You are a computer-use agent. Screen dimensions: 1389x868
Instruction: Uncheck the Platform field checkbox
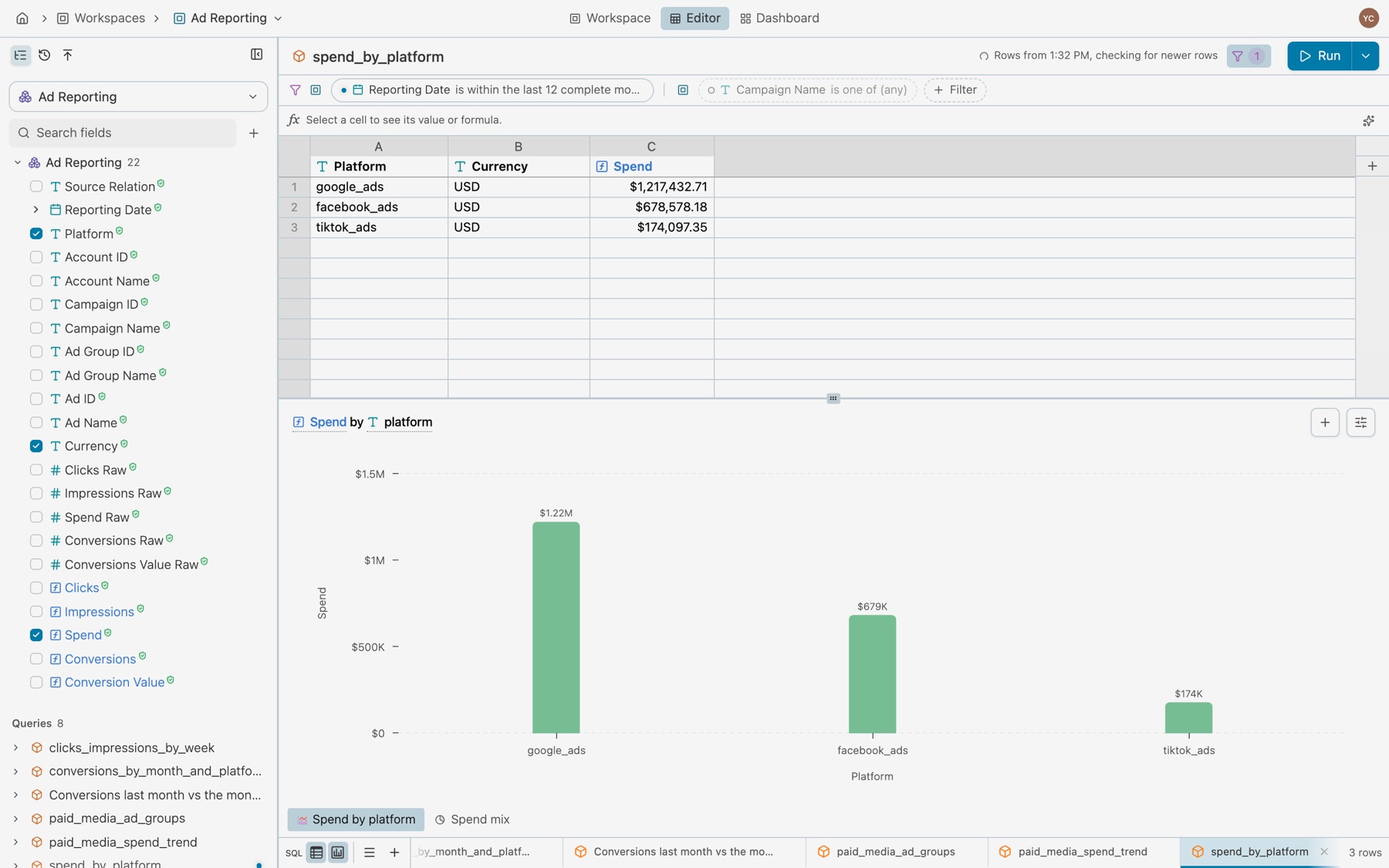coord(36,234)
